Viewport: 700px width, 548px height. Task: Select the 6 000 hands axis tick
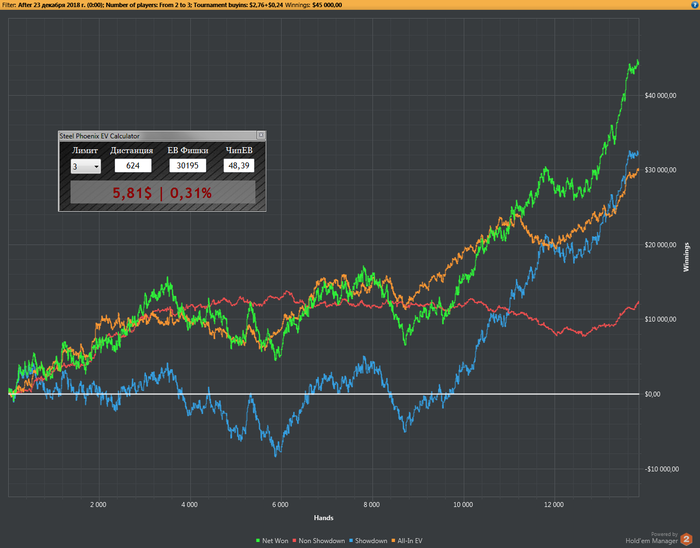point(280,505)
